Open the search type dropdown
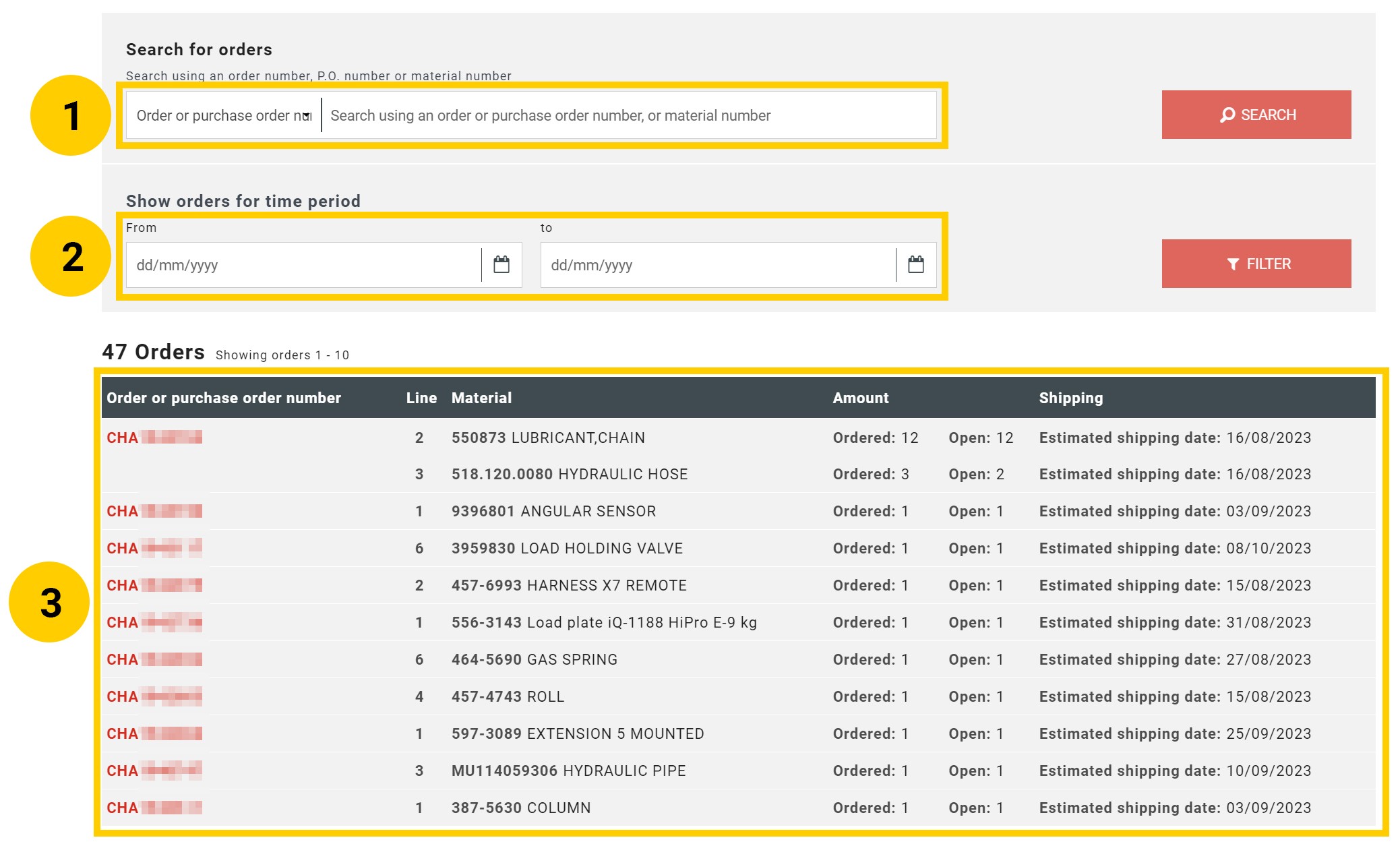The image size is (1400, 844). pyautogui.click(x=224, y=115)
